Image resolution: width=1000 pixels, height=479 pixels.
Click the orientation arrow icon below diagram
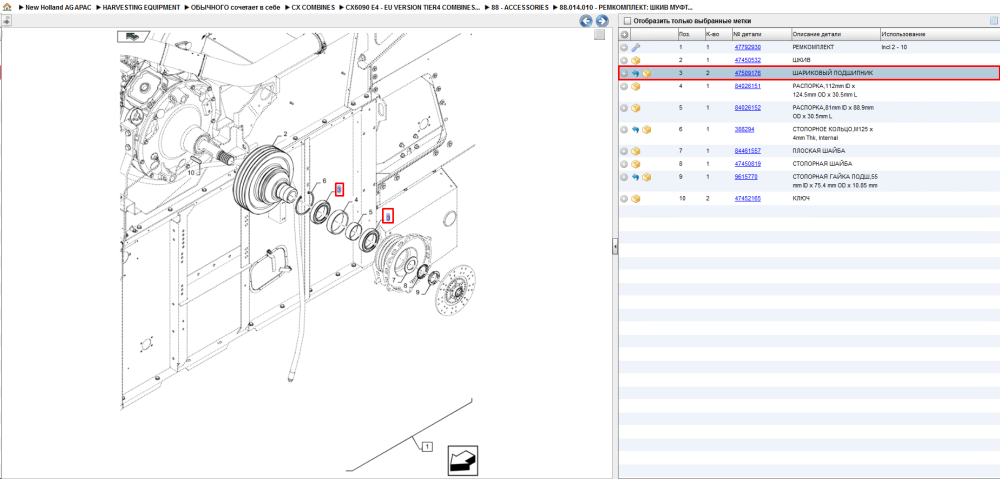462,459
